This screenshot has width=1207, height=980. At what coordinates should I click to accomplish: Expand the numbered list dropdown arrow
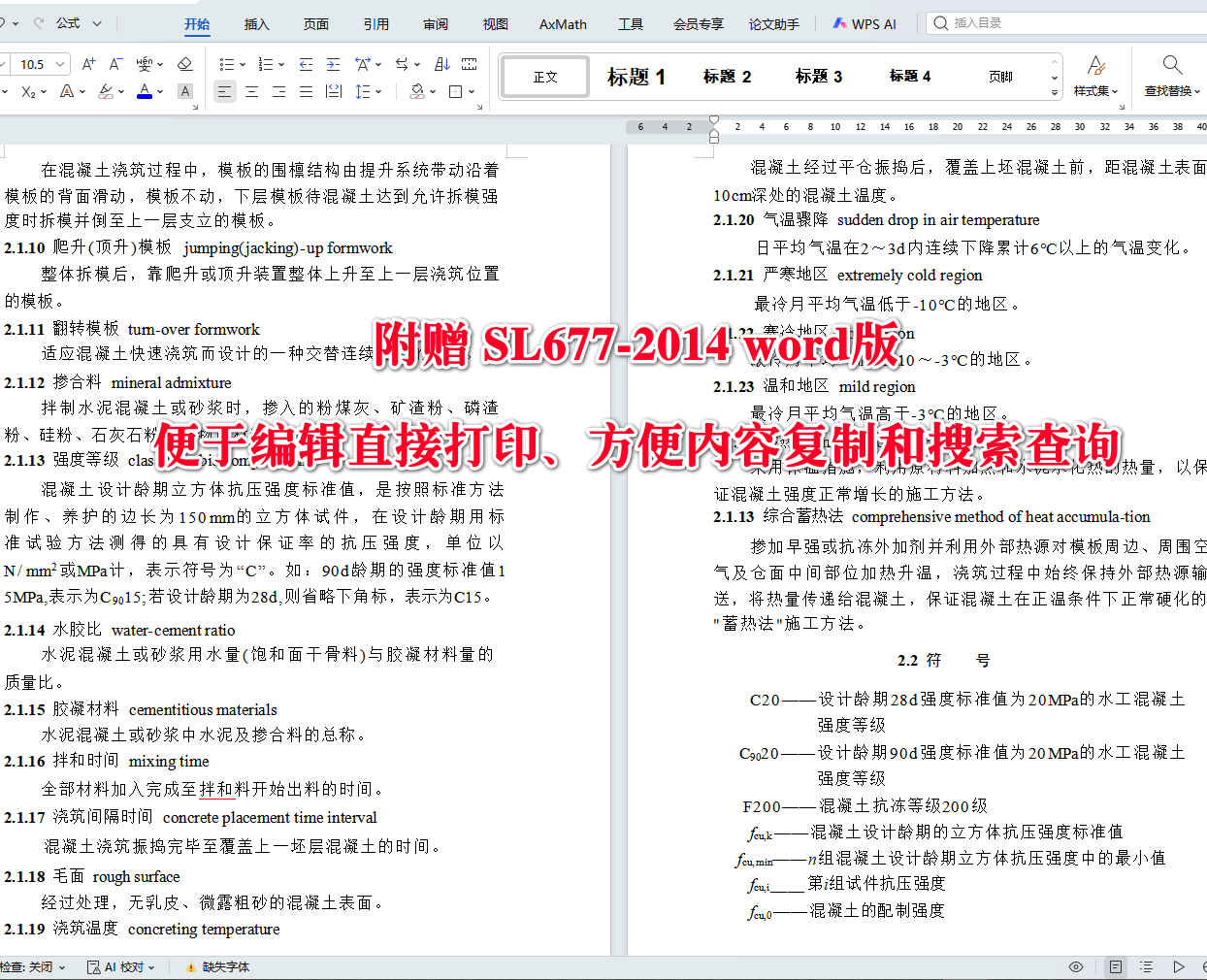point(281,65)
